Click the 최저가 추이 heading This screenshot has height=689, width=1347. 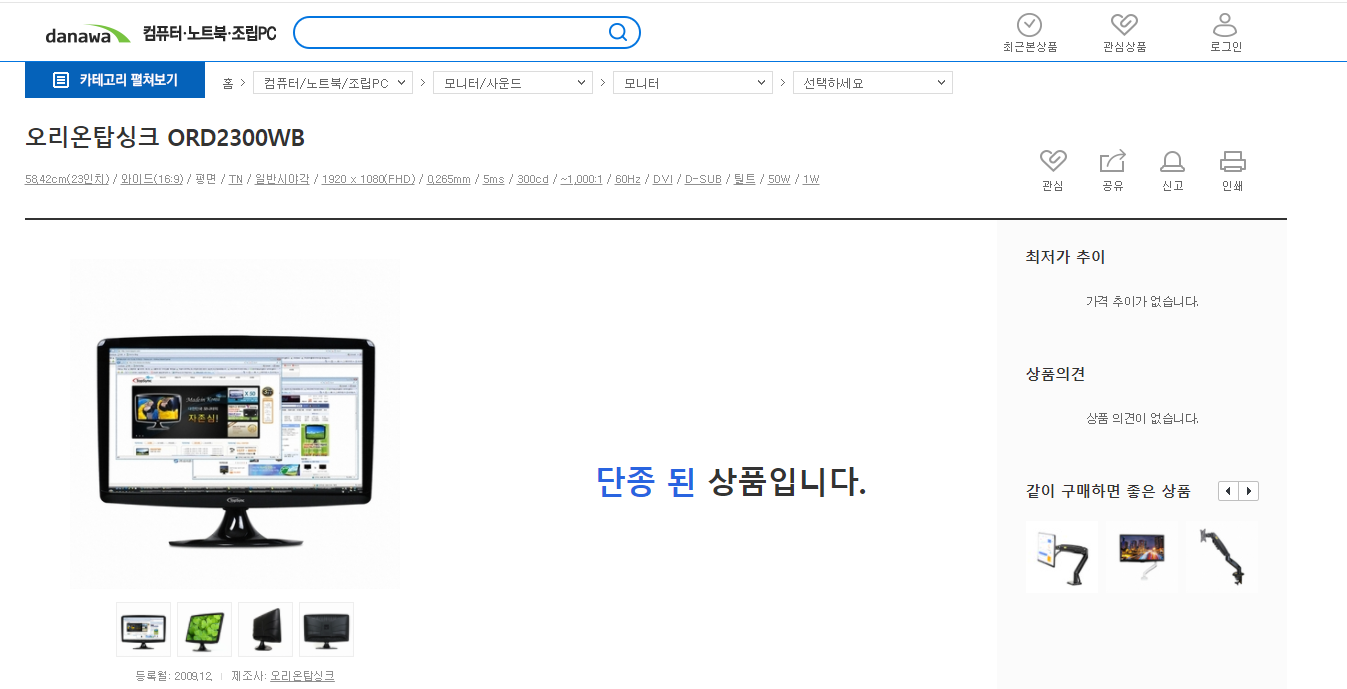[x=1066, y=257]
